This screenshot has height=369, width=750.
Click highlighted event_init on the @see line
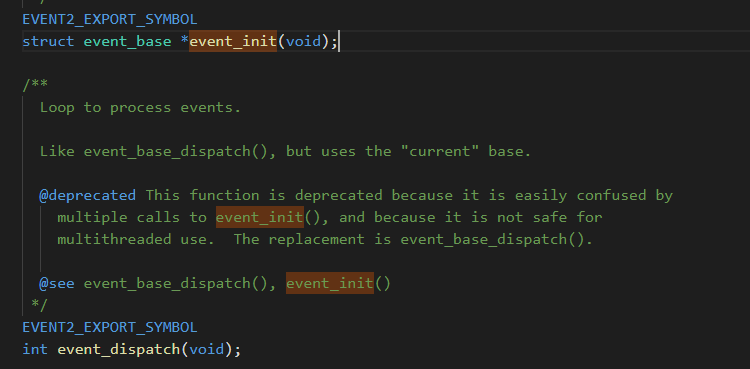(x=330, y=283)
